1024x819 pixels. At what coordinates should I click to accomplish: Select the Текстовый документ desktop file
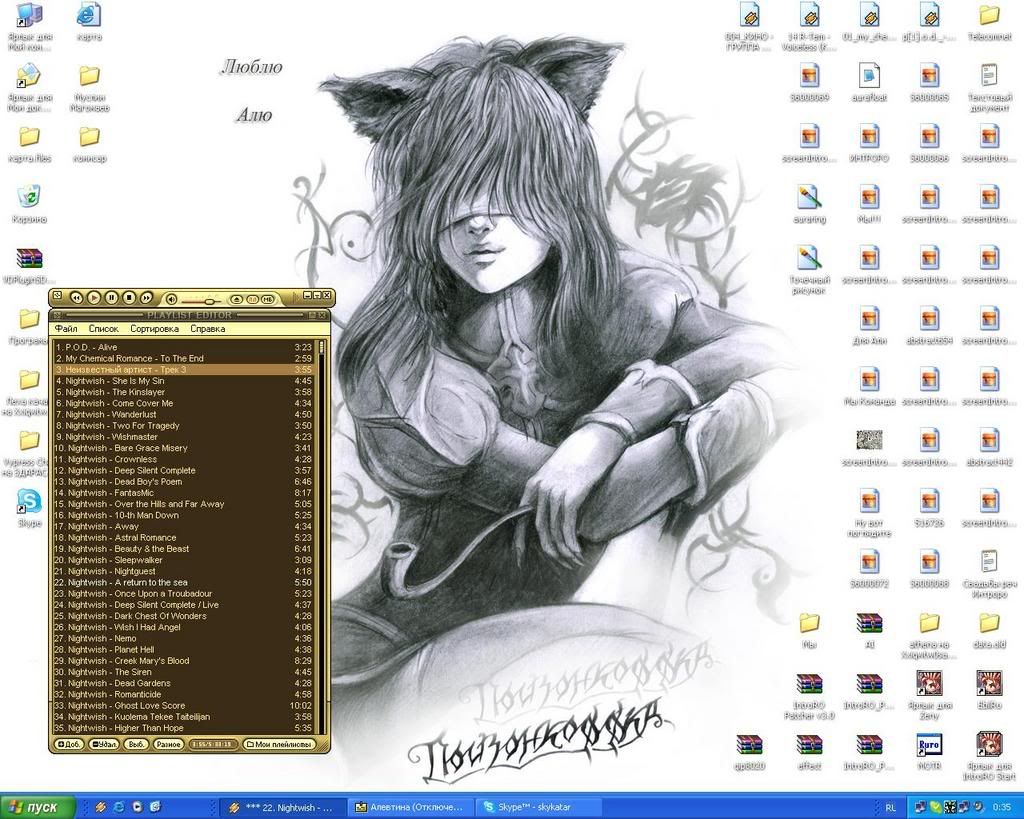coord(989,87)
